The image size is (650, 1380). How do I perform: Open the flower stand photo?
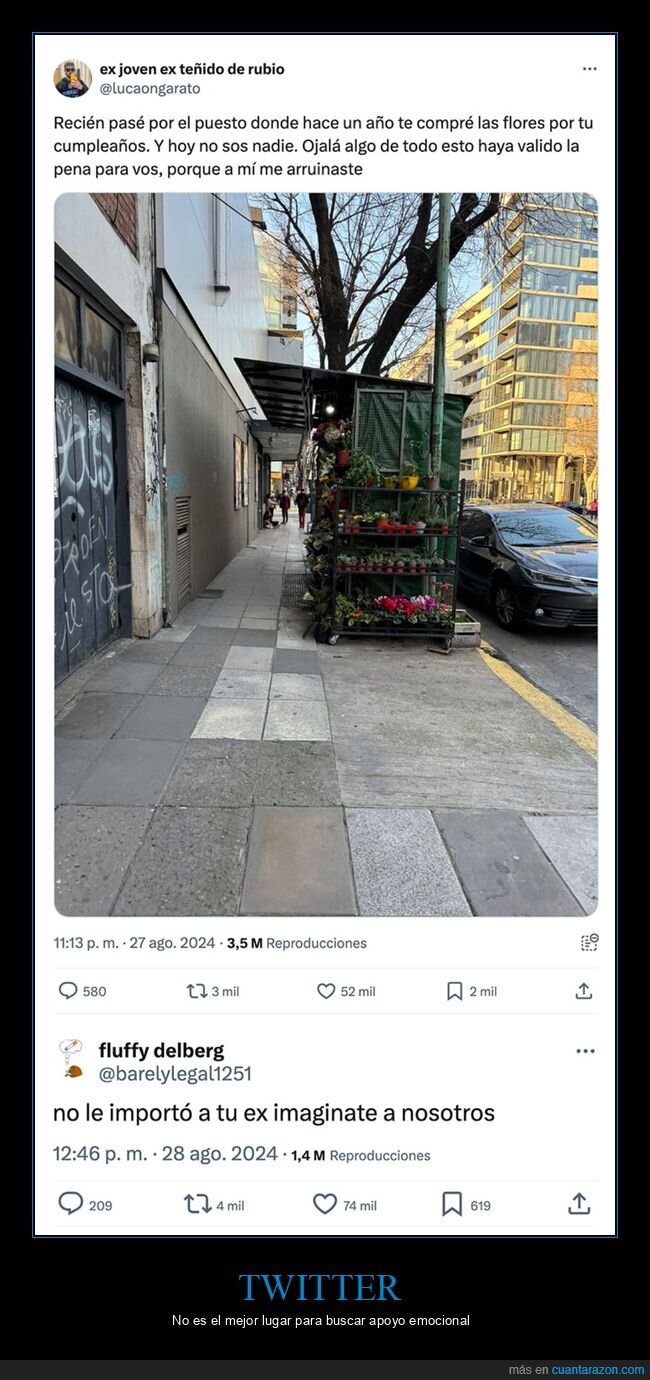click(326, 554)
